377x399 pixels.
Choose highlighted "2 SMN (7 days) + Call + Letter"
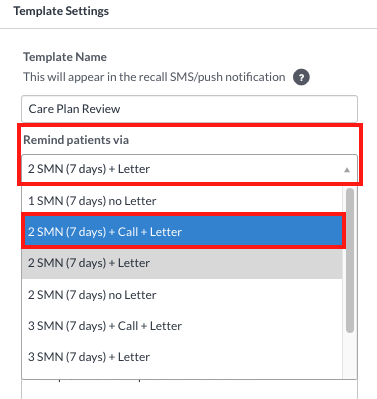click(x=183, y=231)
